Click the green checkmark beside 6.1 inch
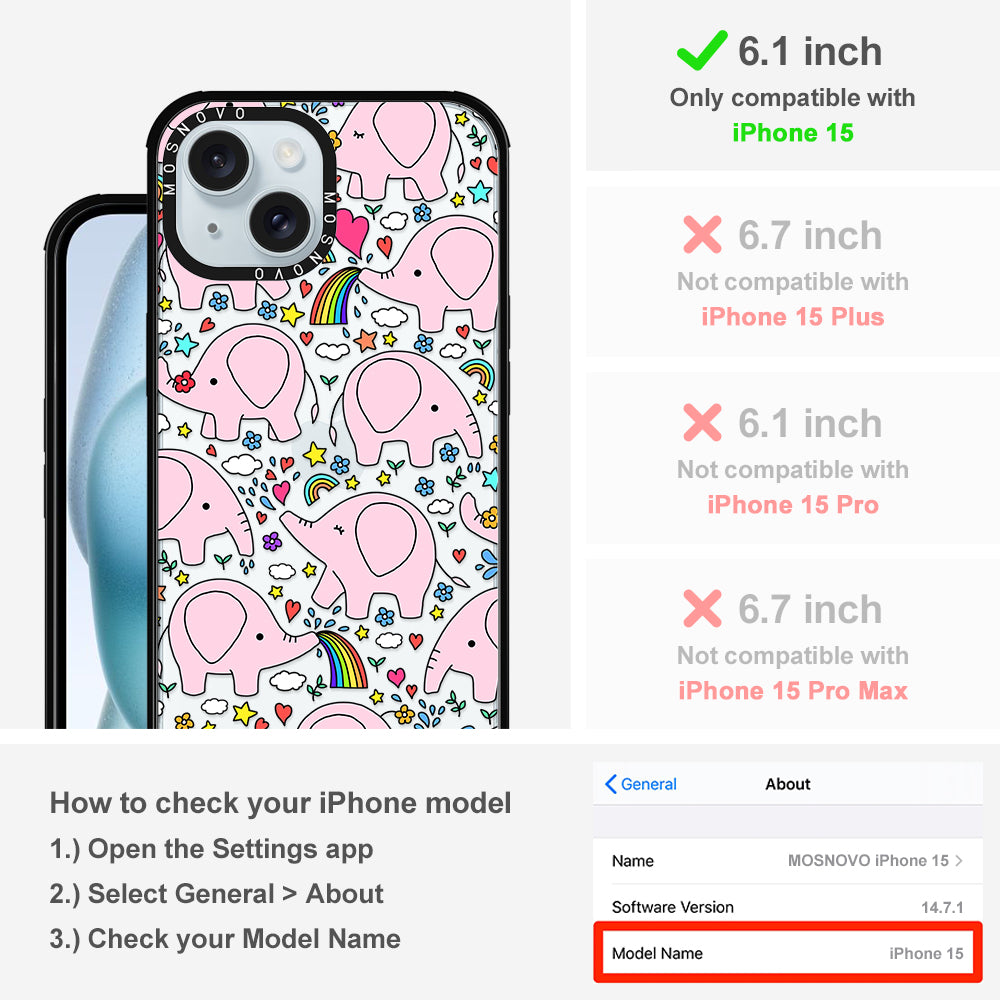The width and height of the screenshot is (1000, 1000). click(x=702, y=50)
